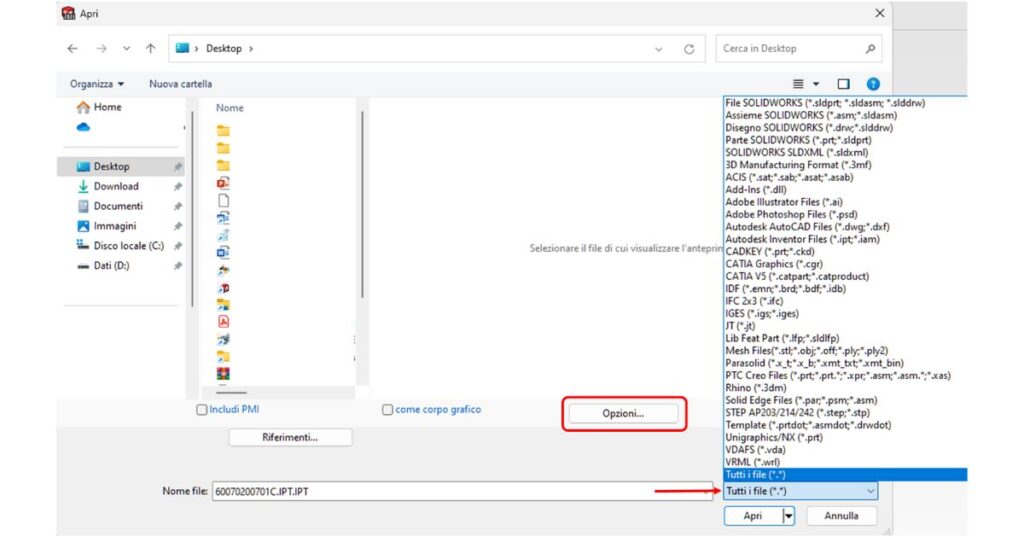
Task: Click the pin icon beside Download
Action: [177, 187]
